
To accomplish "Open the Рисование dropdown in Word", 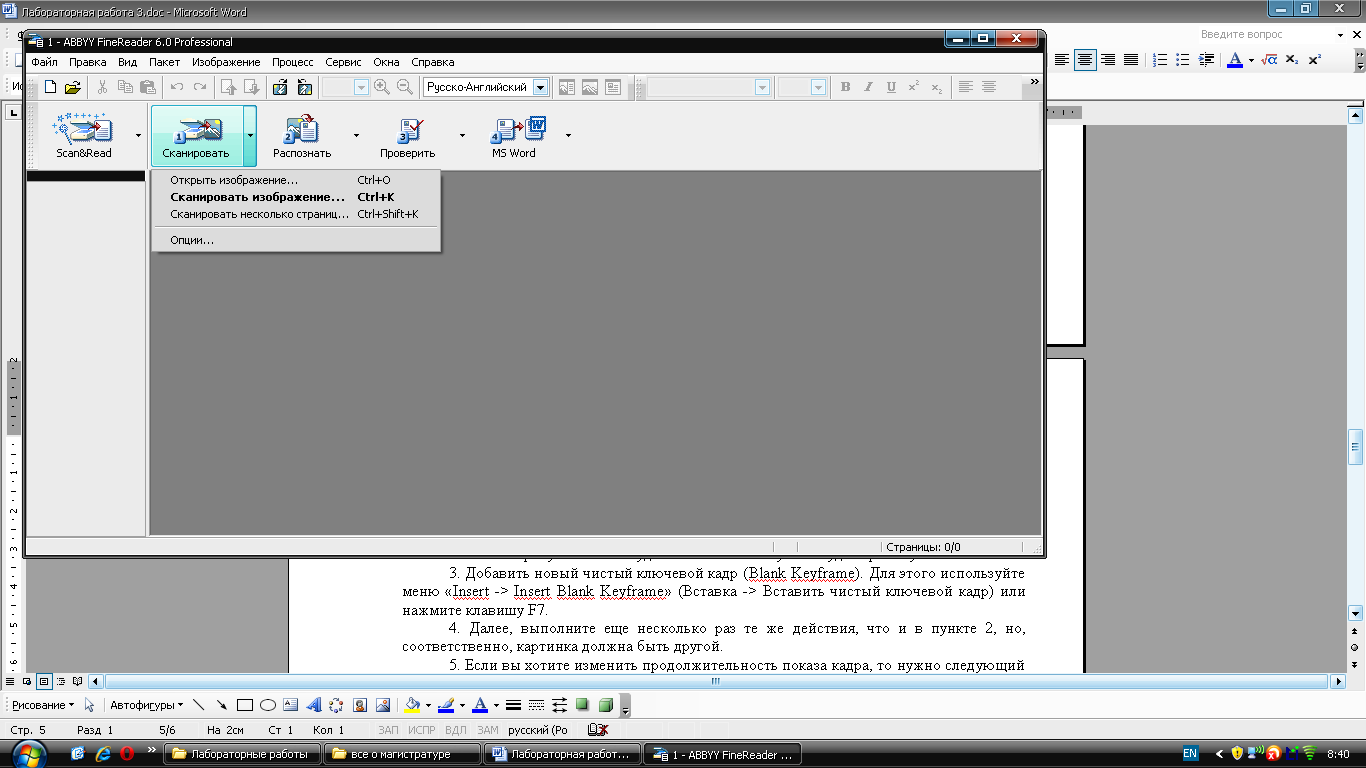I will [42, 705].
